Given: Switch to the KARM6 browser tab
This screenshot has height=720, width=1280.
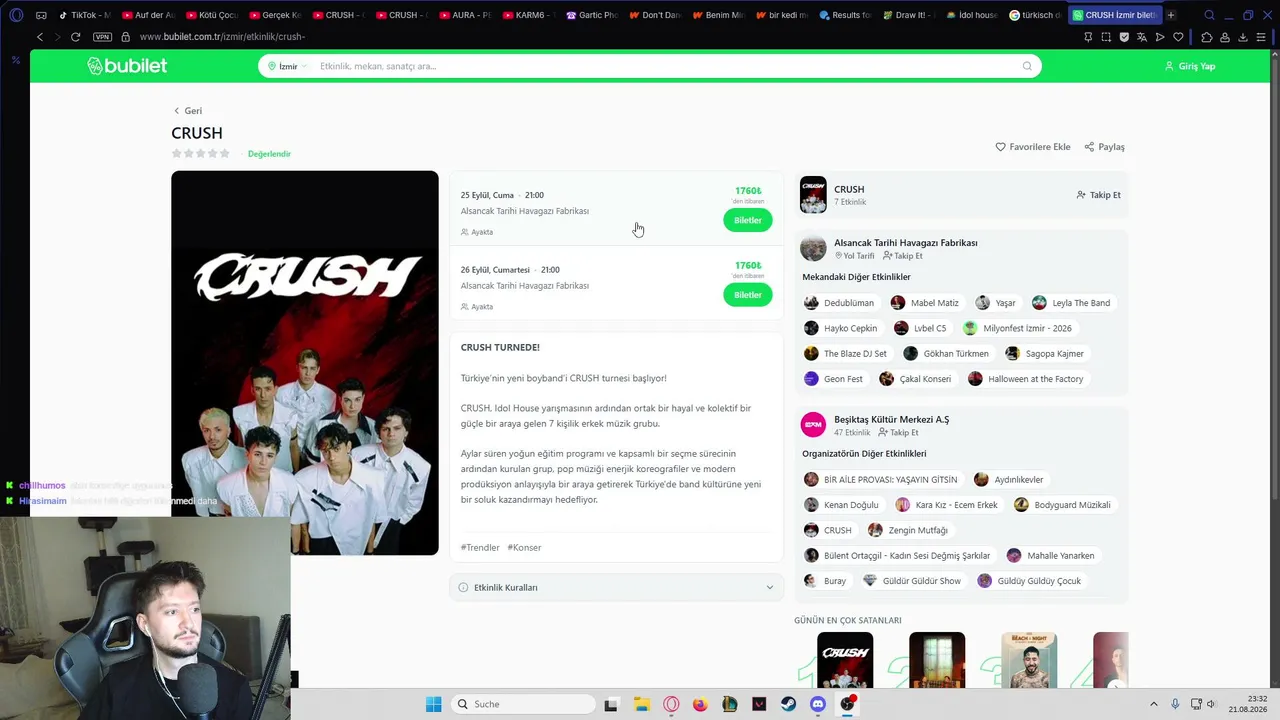Looking at the screenshot, I should [528, 15].
